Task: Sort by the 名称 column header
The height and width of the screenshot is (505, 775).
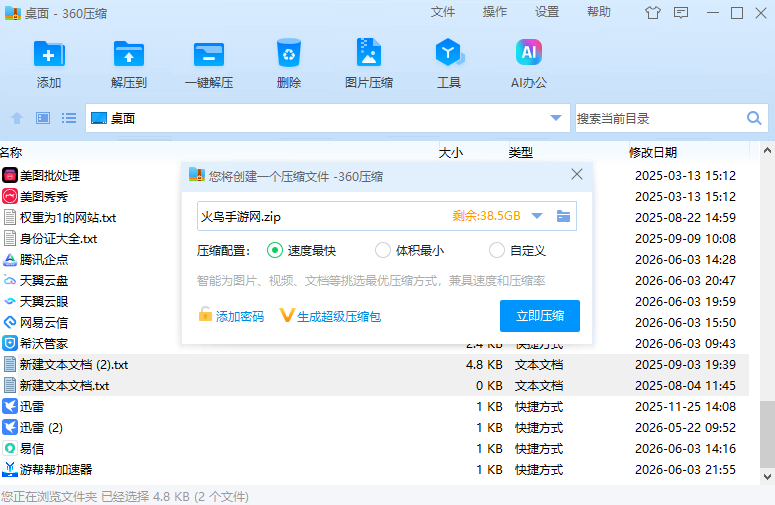Action: (x=11, y=153)
